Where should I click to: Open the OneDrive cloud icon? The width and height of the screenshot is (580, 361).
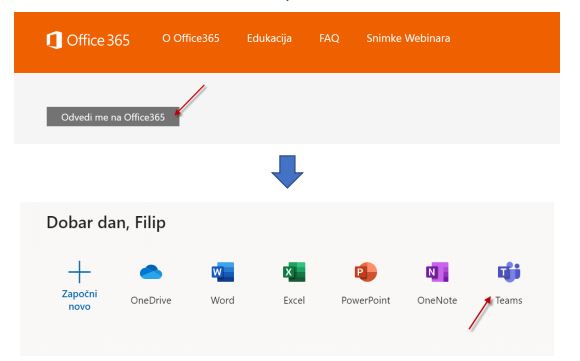151,272
